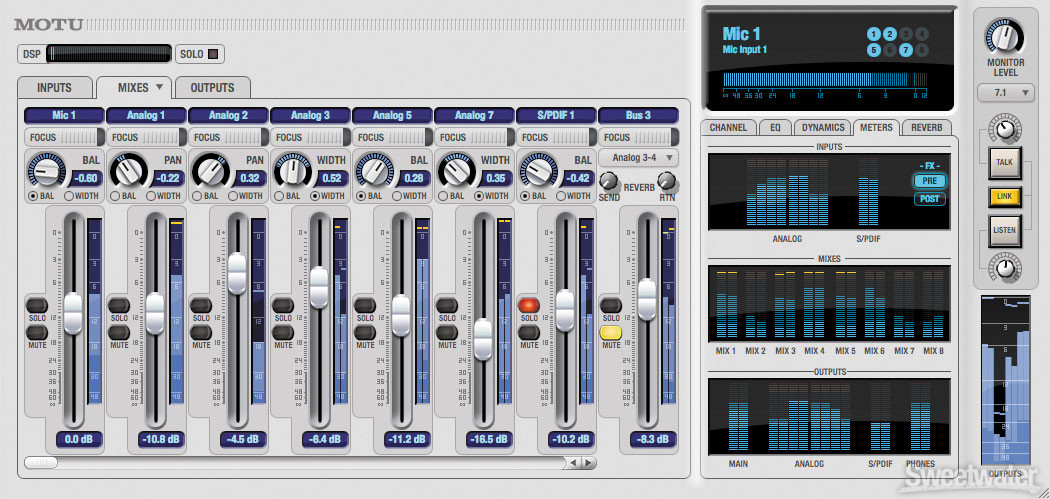Solo the Analog 1 channel

pyautogui.click(x=119, y=305)
